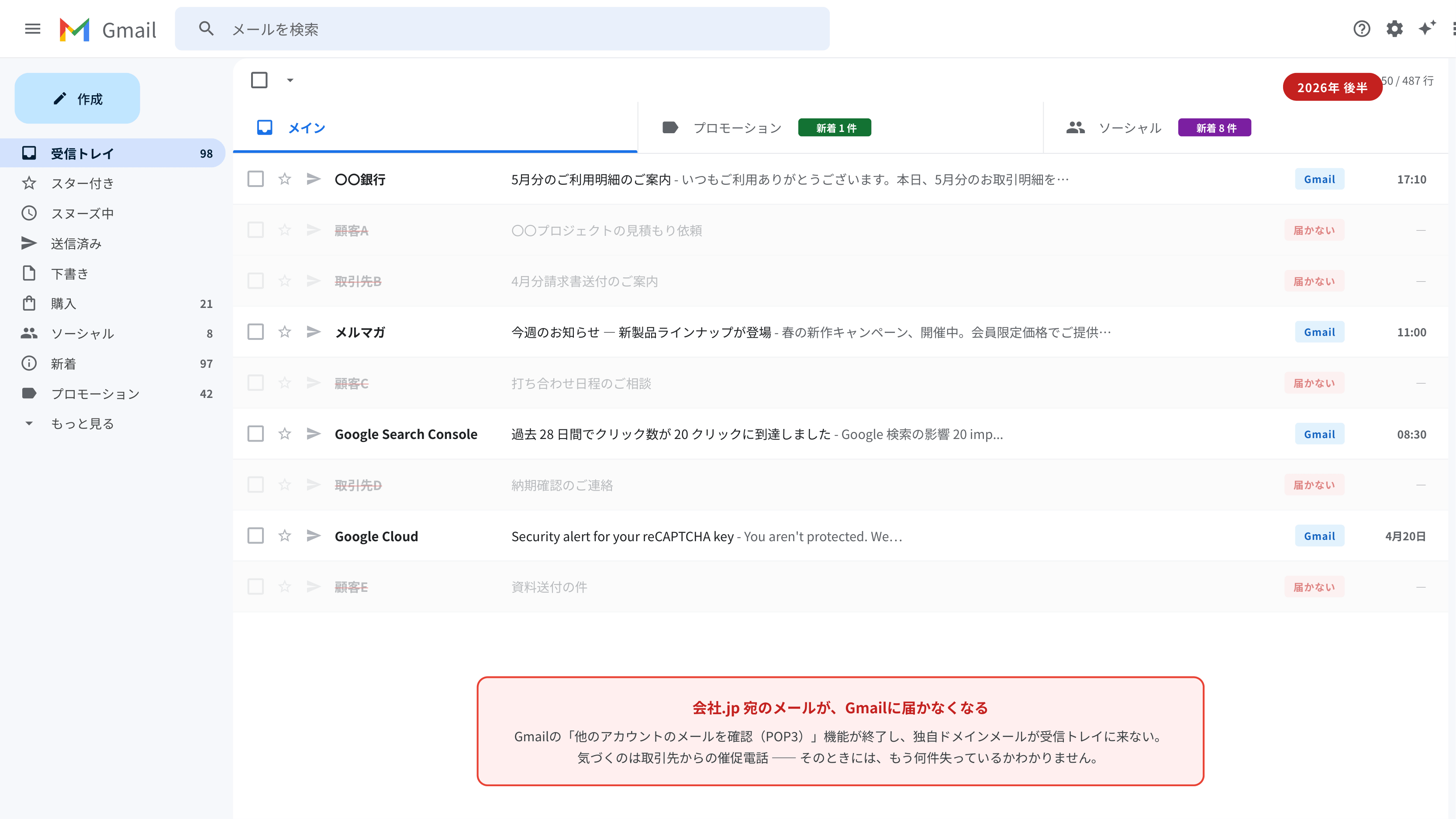Switch to the メイン tab
Viewport: 1456px width, 819px height.
click(x=435, y=128)
